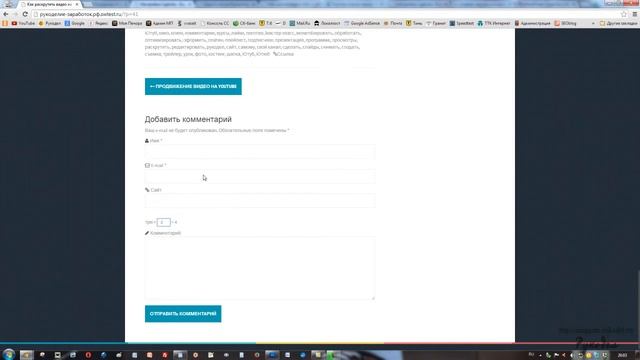The width and height of the screenshot is (640, 360).
Task: Open the Chrome menu icon
Action: [x=635, y=14]
